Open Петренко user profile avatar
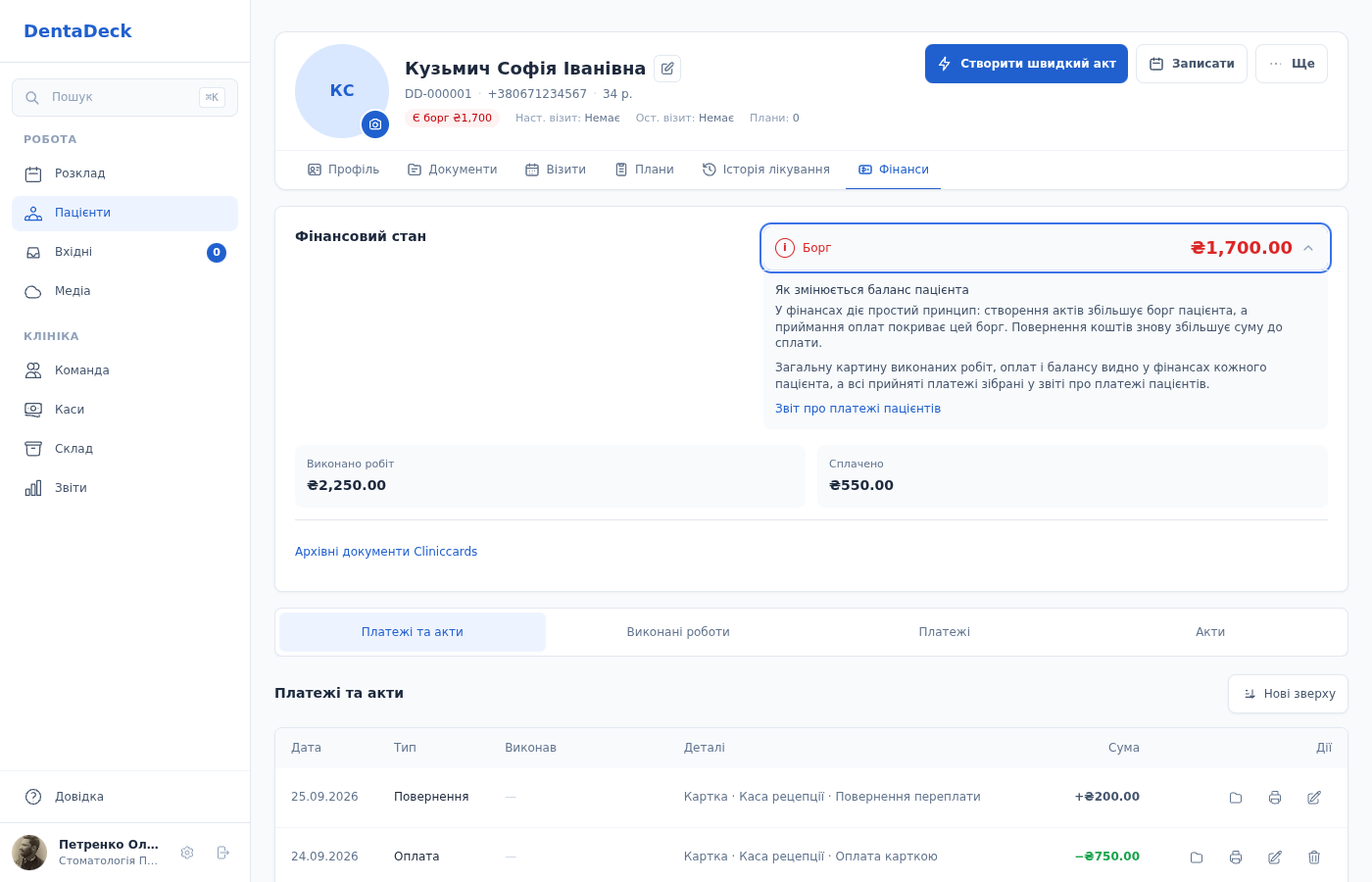Image resolution: width=1372 pixels, height=882 pixels. (29, 853)
